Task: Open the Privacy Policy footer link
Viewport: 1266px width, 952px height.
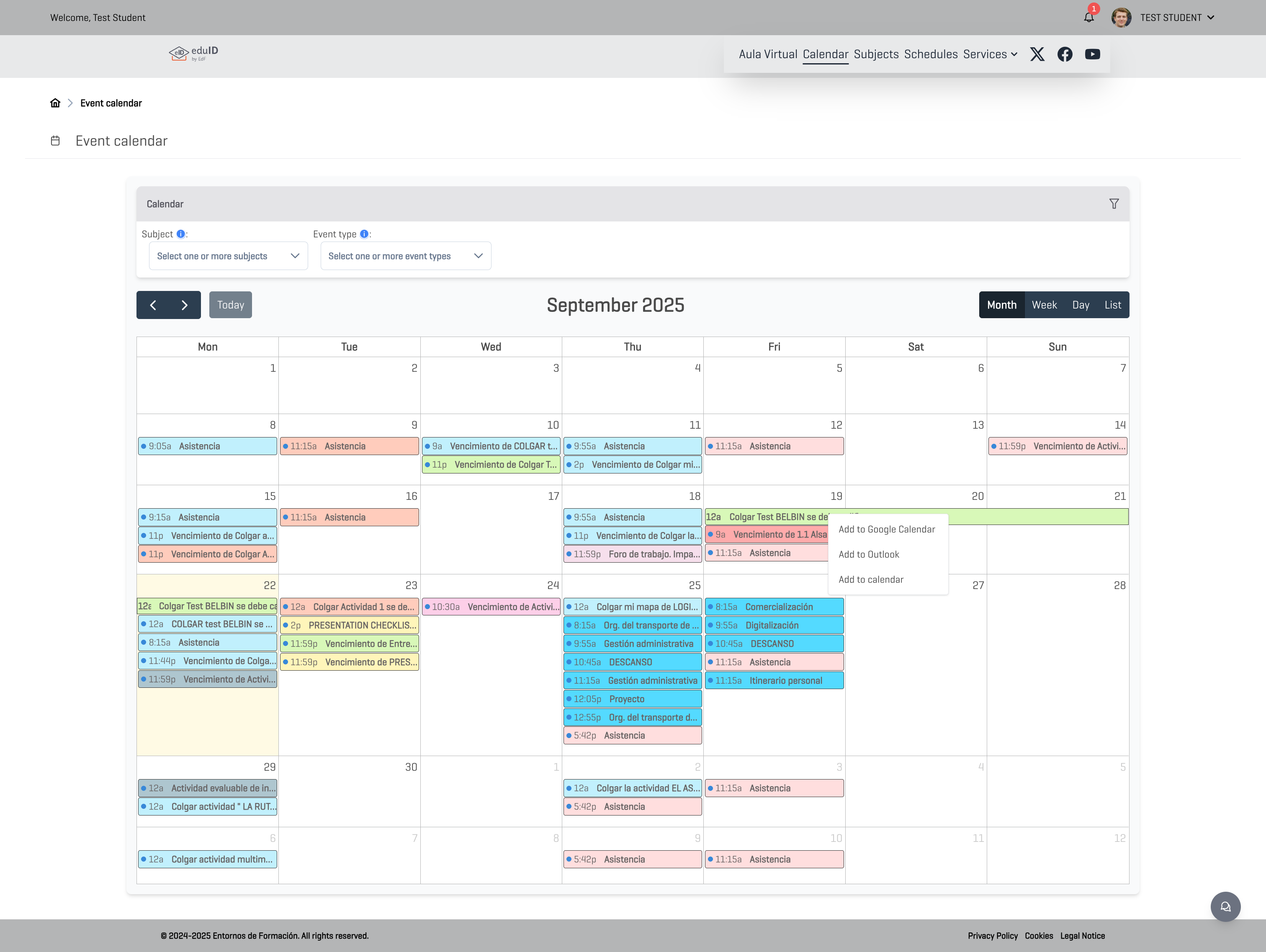Action: pos(993,936)
